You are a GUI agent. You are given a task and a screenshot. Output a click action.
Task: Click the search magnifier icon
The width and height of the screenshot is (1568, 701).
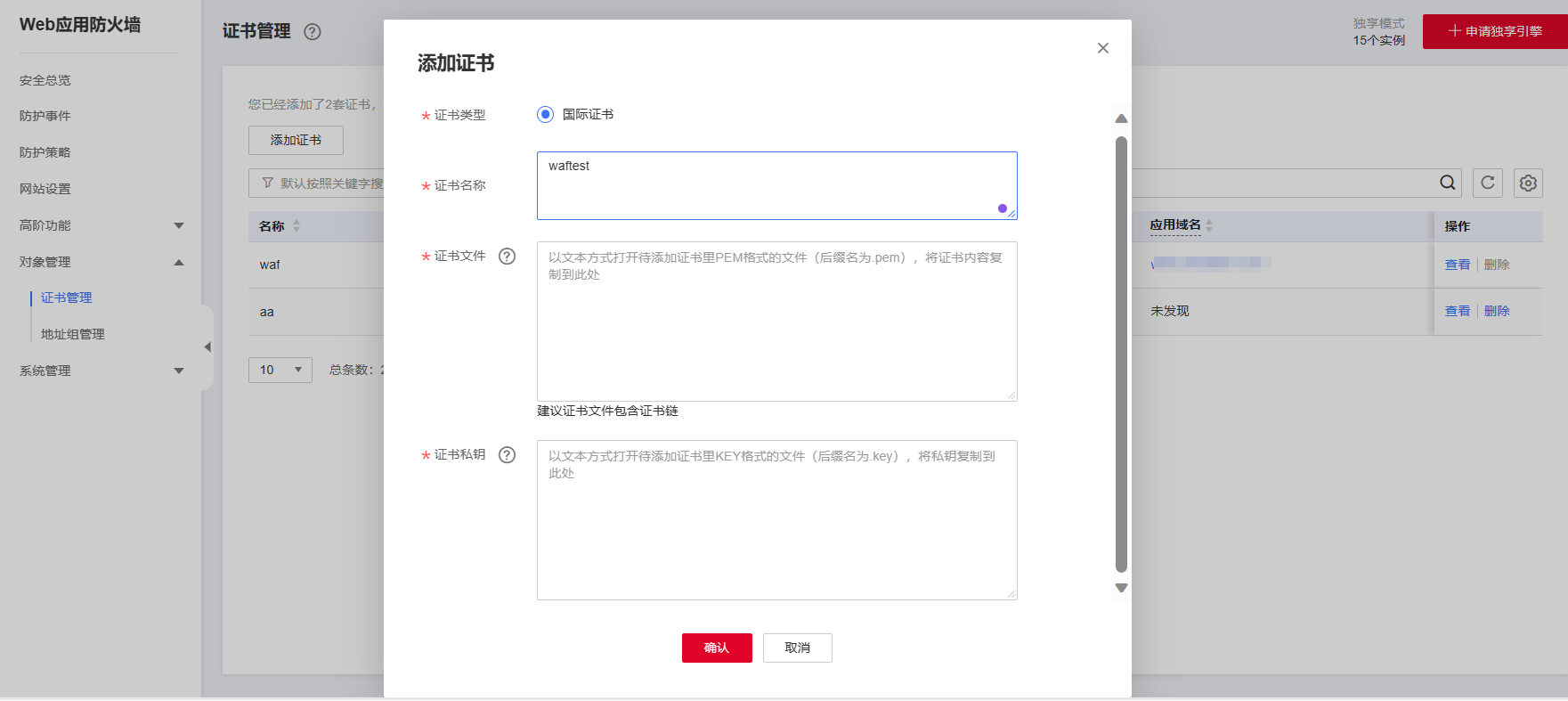[1448, 183]
